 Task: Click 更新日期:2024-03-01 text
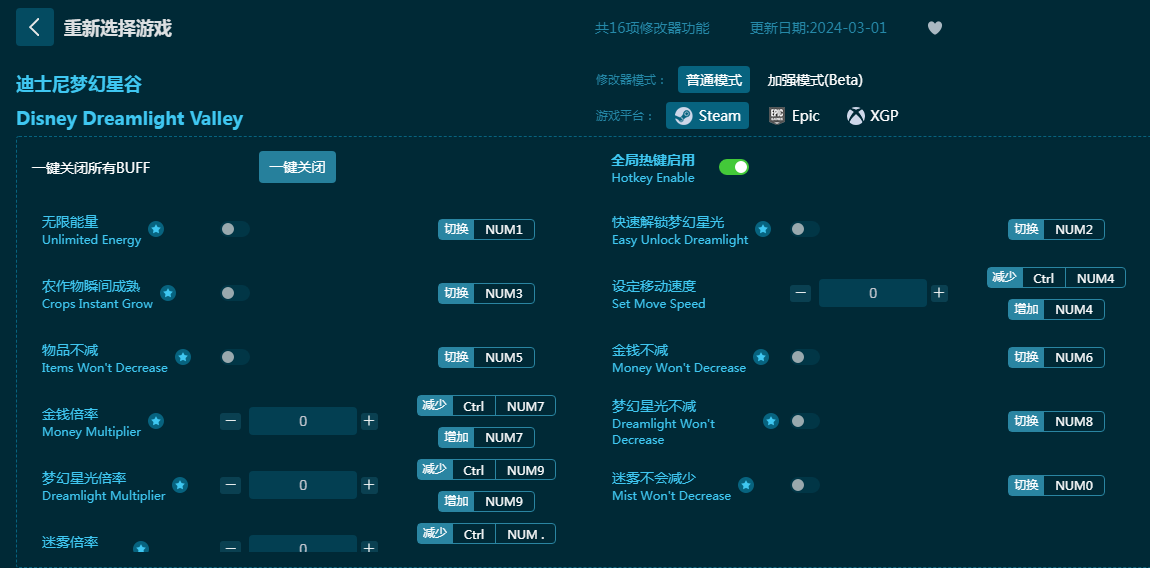818,28
